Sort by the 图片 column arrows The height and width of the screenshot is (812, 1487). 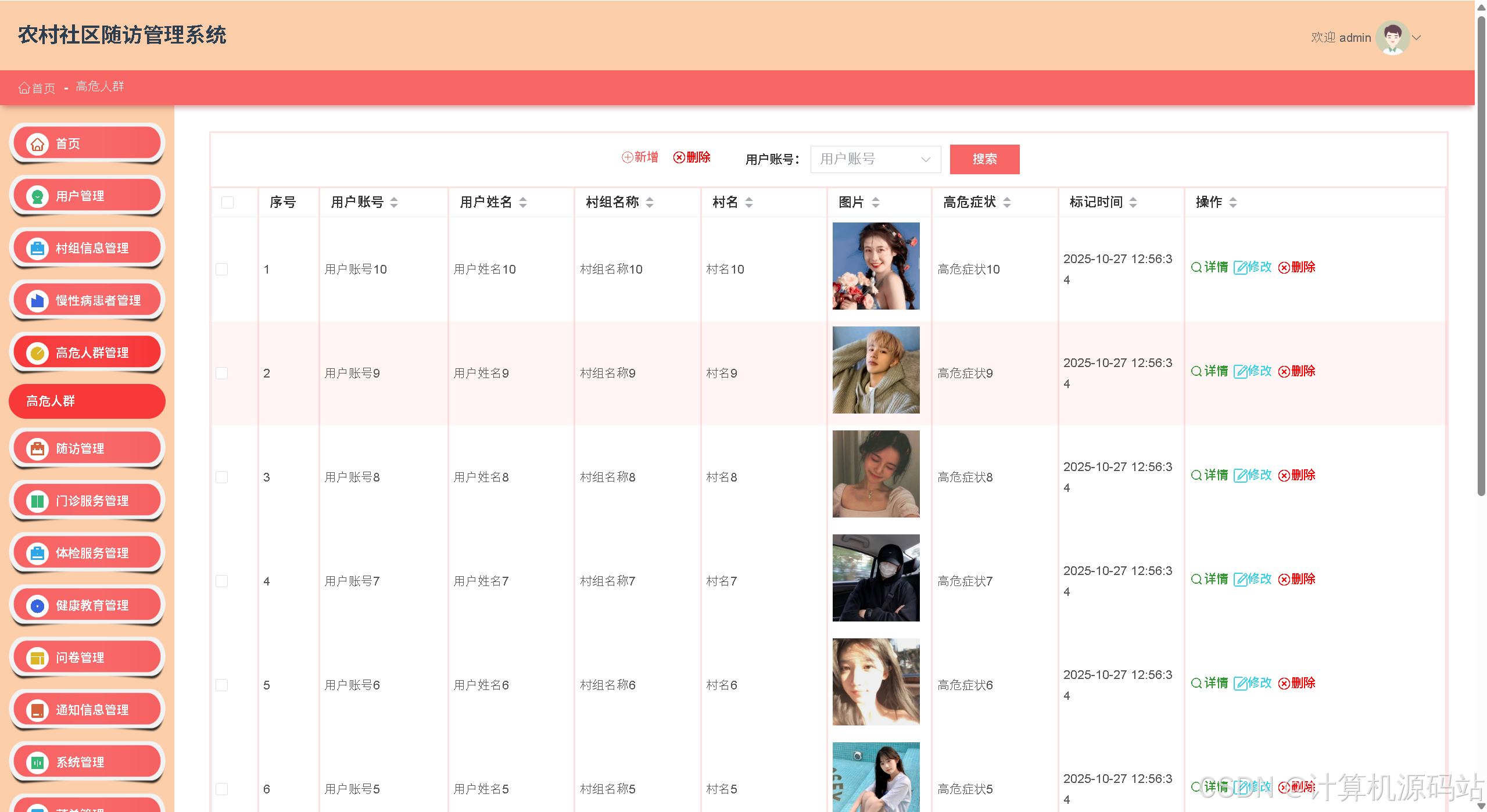pos(876,202)
